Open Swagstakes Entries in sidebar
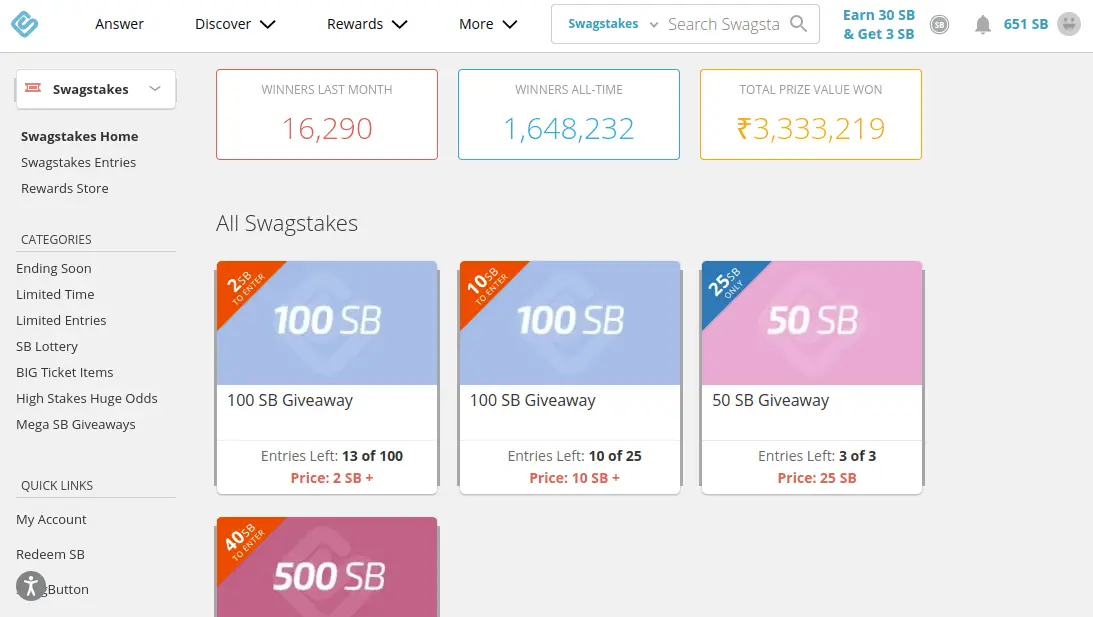Screen dimensions: 1093x617 [x=78, y=162]
